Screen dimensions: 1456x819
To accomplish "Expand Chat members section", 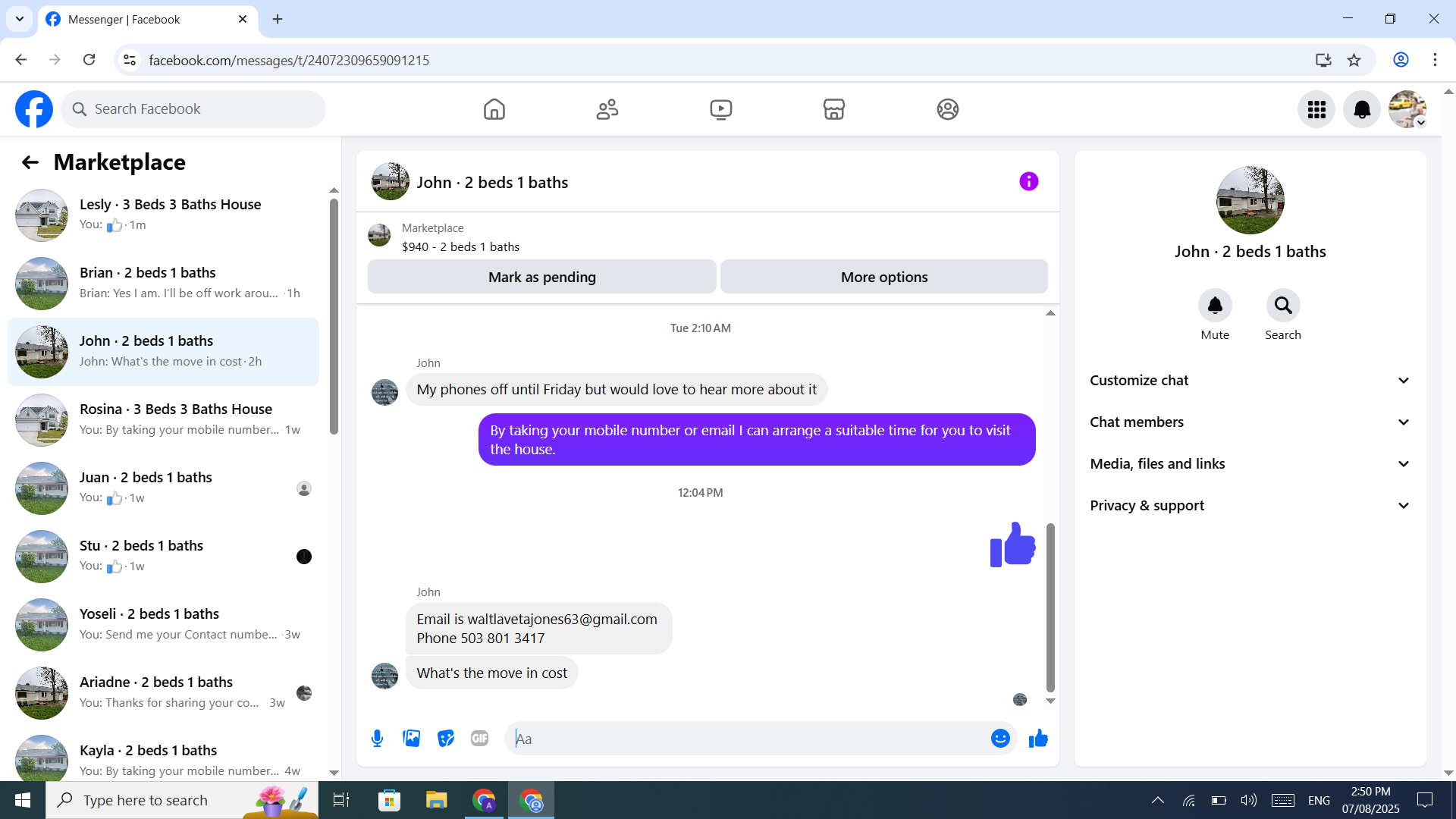I will [x=1250, y=422].
